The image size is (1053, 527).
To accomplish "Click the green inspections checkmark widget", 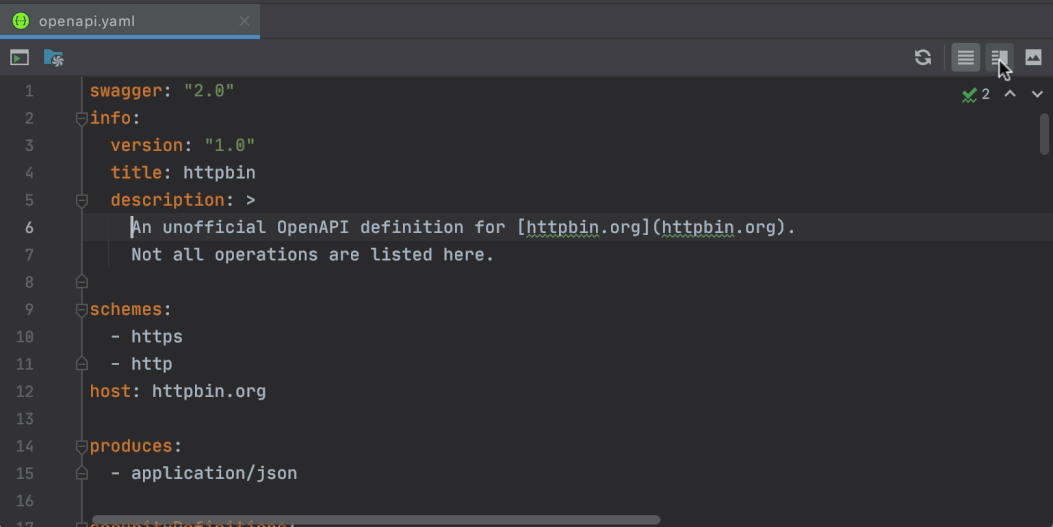I will point(975,94).
